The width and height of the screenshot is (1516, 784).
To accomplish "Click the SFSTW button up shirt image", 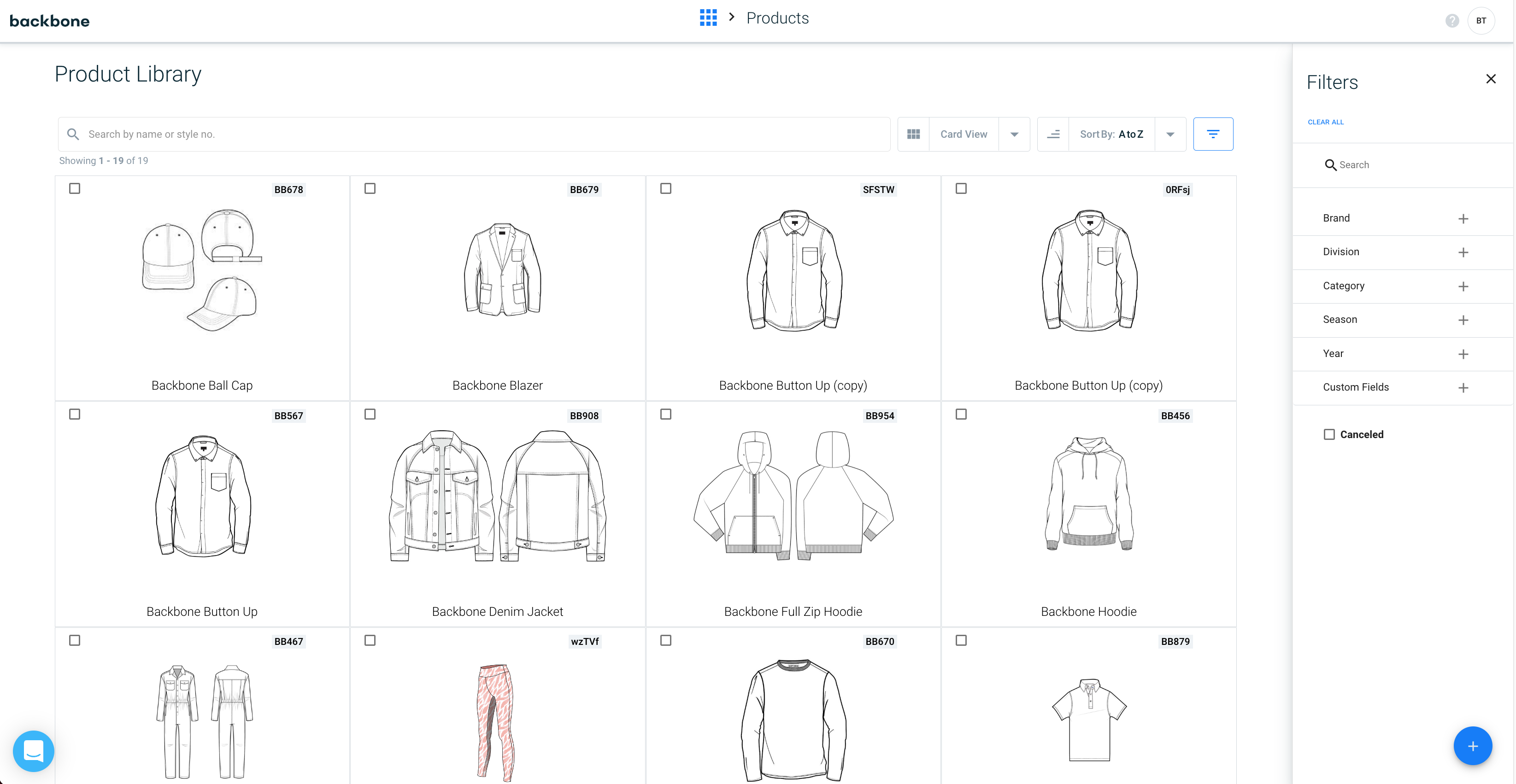I will click(x=794, y=270).
